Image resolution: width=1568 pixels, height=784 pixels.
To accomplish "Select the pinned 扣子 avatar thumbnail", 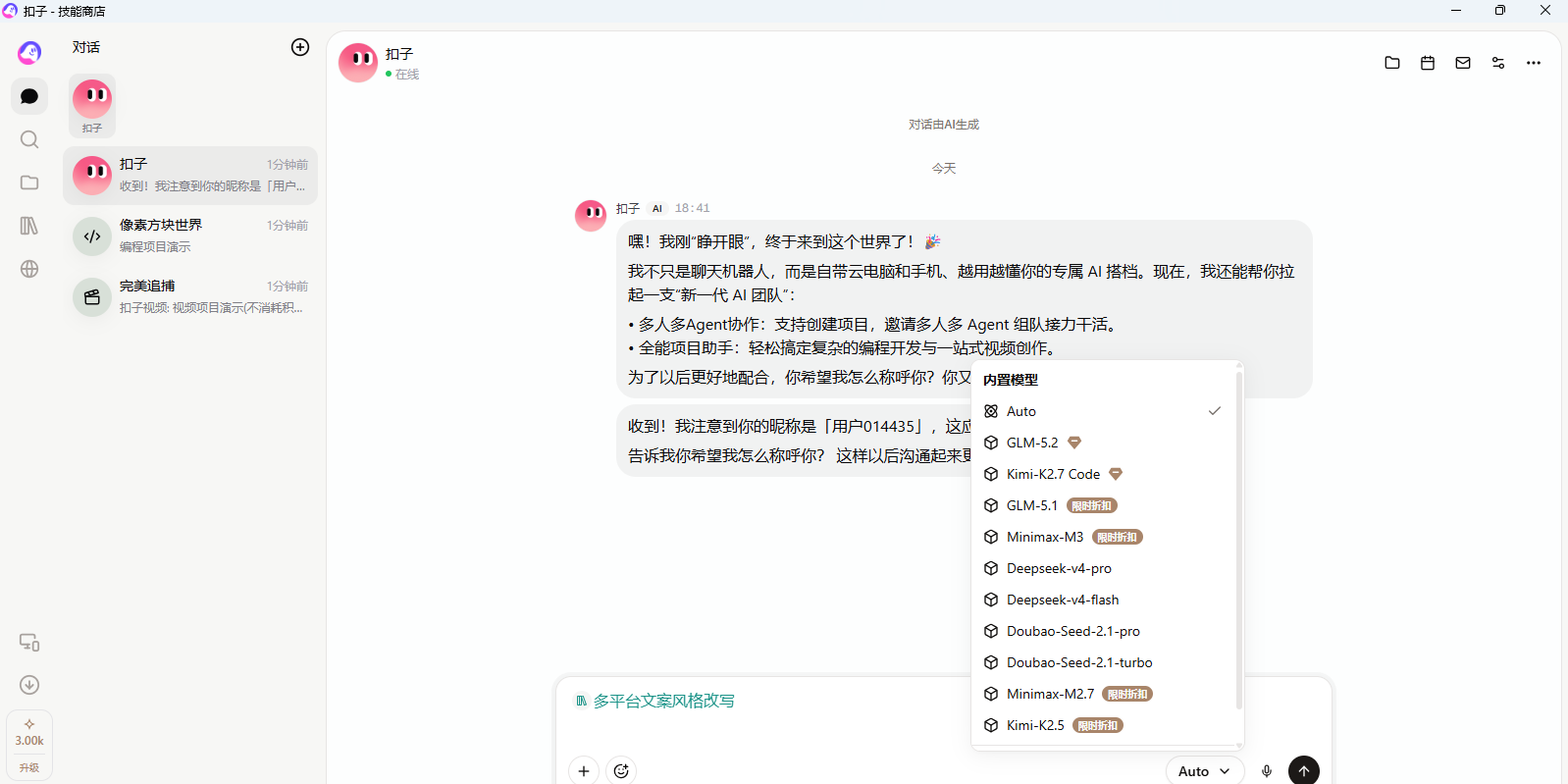I will coord(92,105).
